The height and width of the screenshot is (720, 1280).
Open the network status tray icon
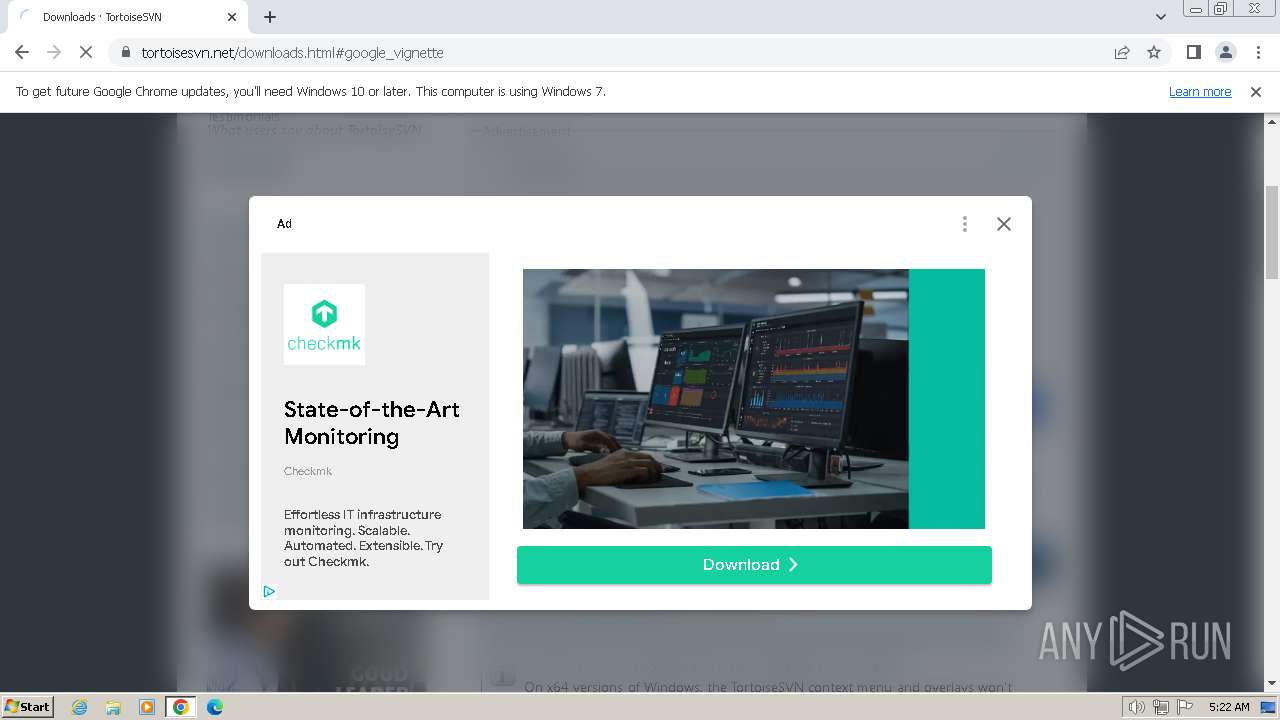tap(1160, 707)
